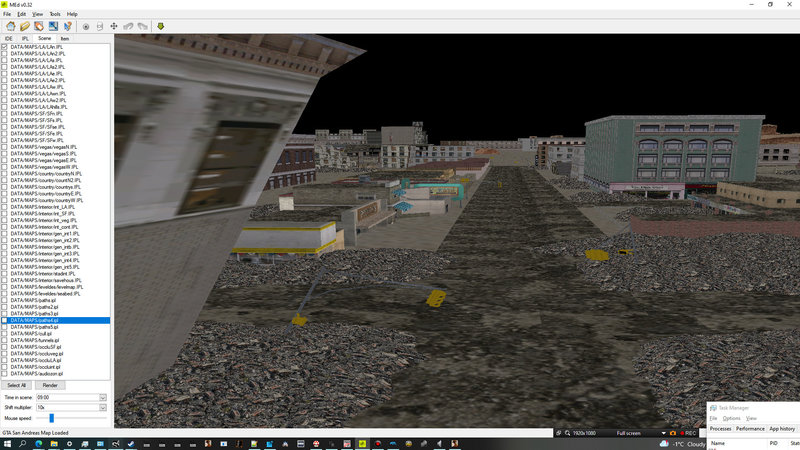The height and width of the screenshot is (450, 800).
Task: Check the DATA/MAPS/paths4.ipl checkbox
Action: coord(5,320)
